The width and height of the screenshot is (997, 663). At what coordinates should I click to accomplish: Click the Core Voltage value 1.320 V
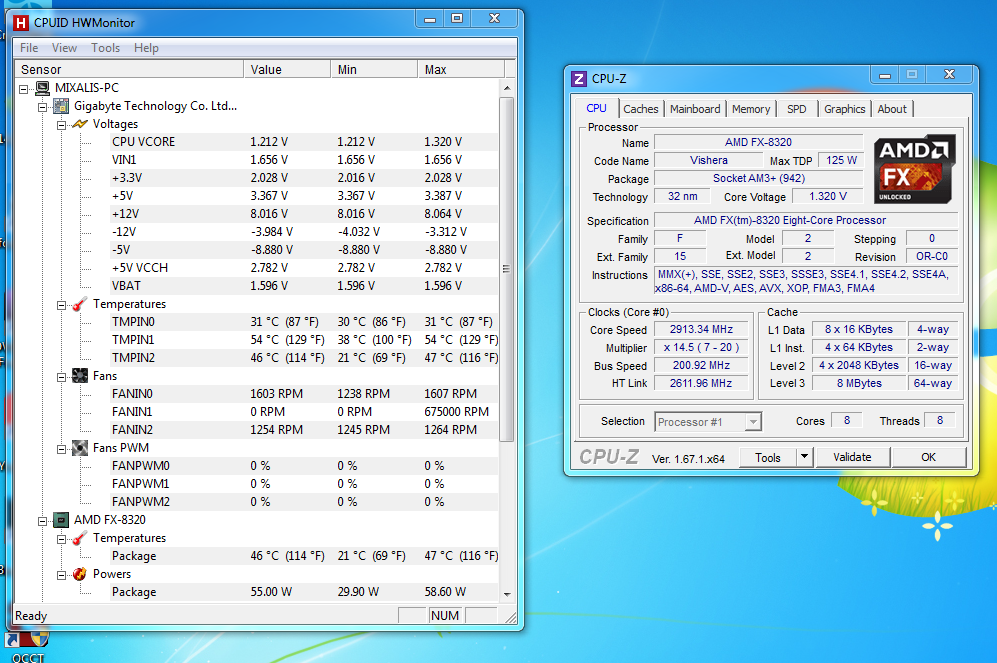828,196
